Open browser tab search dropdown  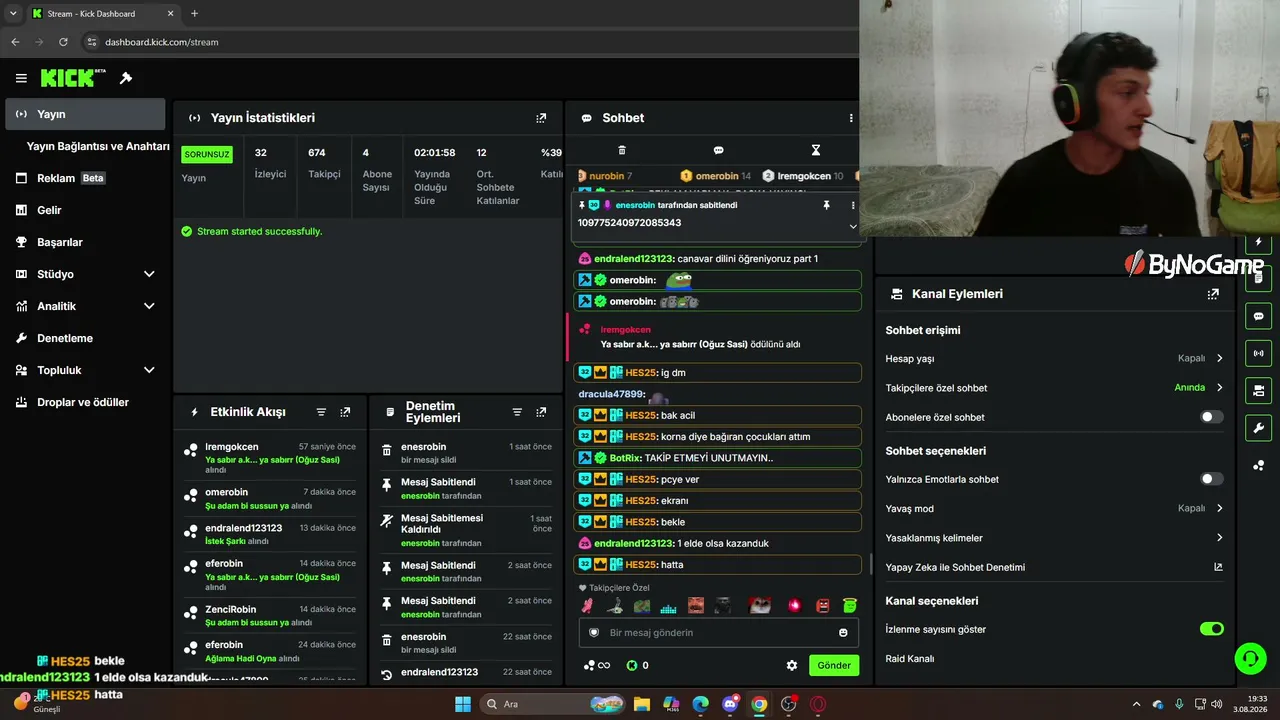pyautogui.click(x=13, y=14)
